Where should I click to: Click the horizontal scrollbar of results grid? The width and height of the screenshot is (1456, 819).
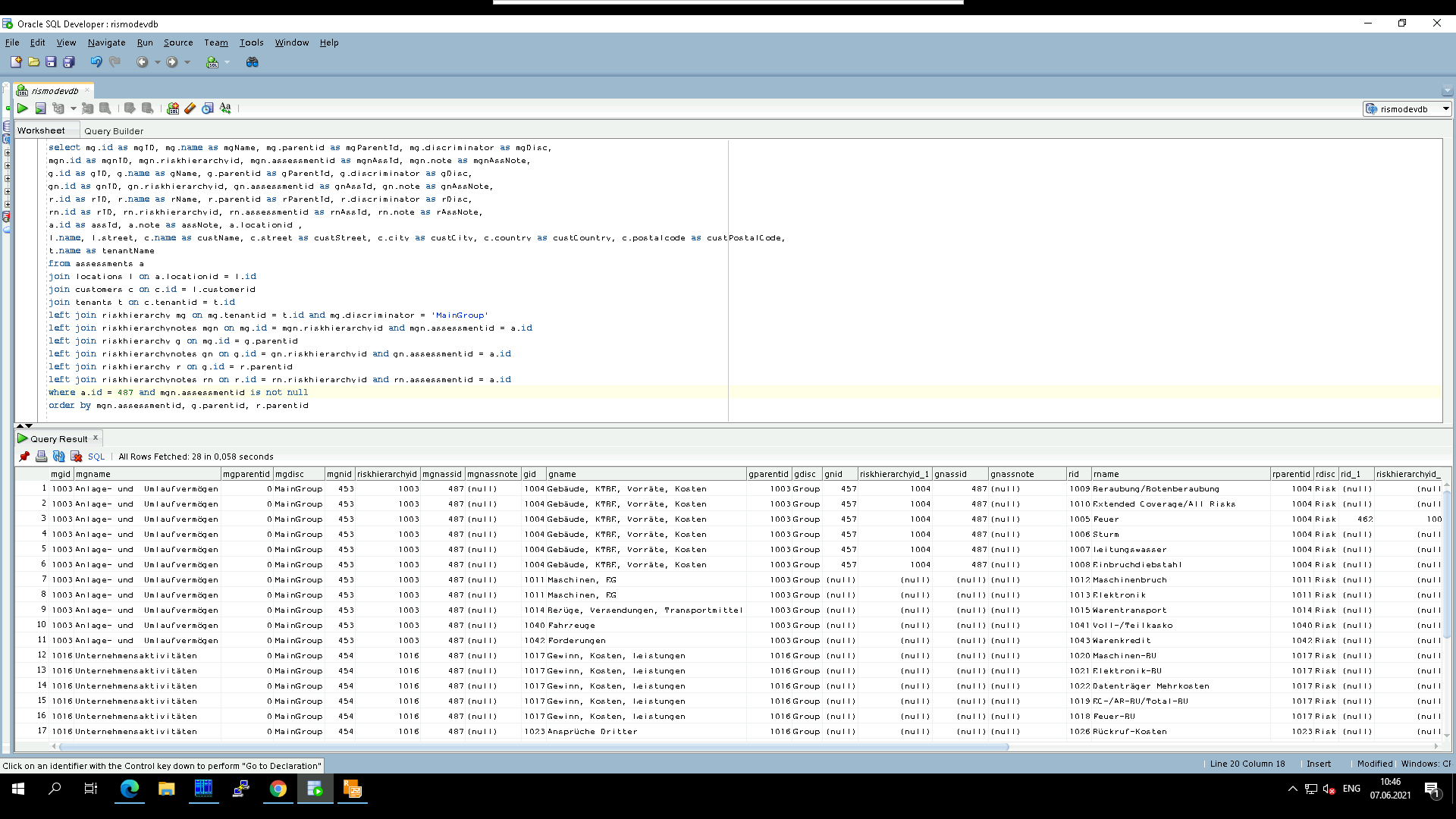click(531, 746)
